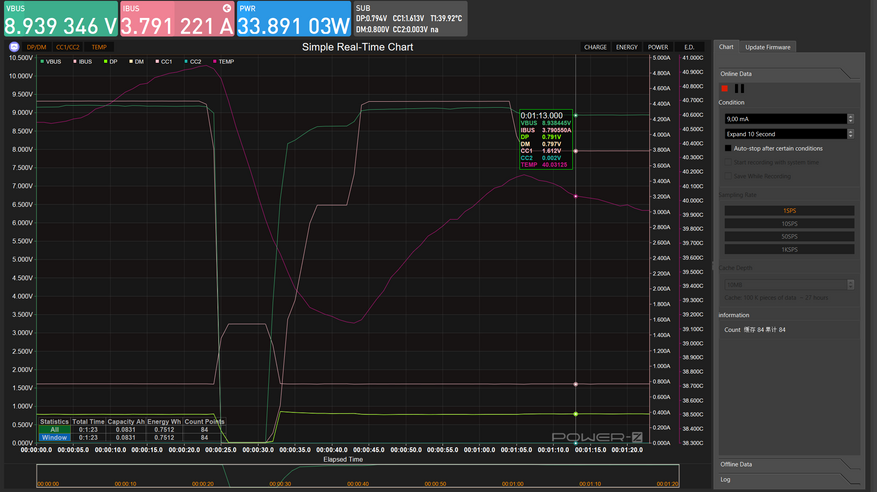The image size is (877, 492).
Task: Adjust the 9,00 mA stepper arrows
Action: pos(850,118)
